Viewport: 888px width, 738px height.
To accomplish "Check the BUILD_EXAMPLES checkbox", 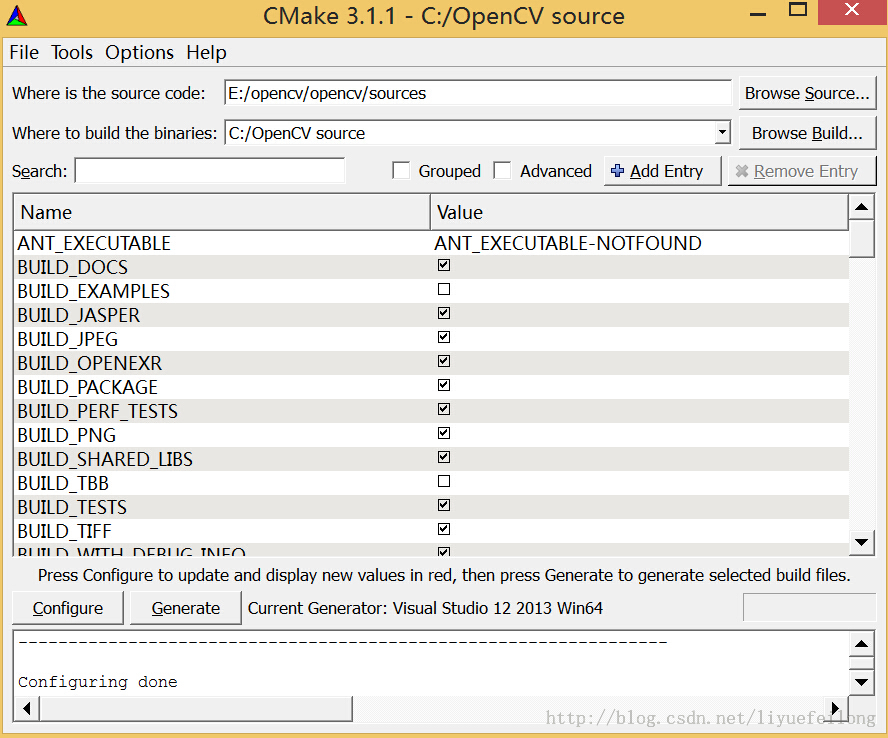I will pyautogui.click(x=444, y=289).
